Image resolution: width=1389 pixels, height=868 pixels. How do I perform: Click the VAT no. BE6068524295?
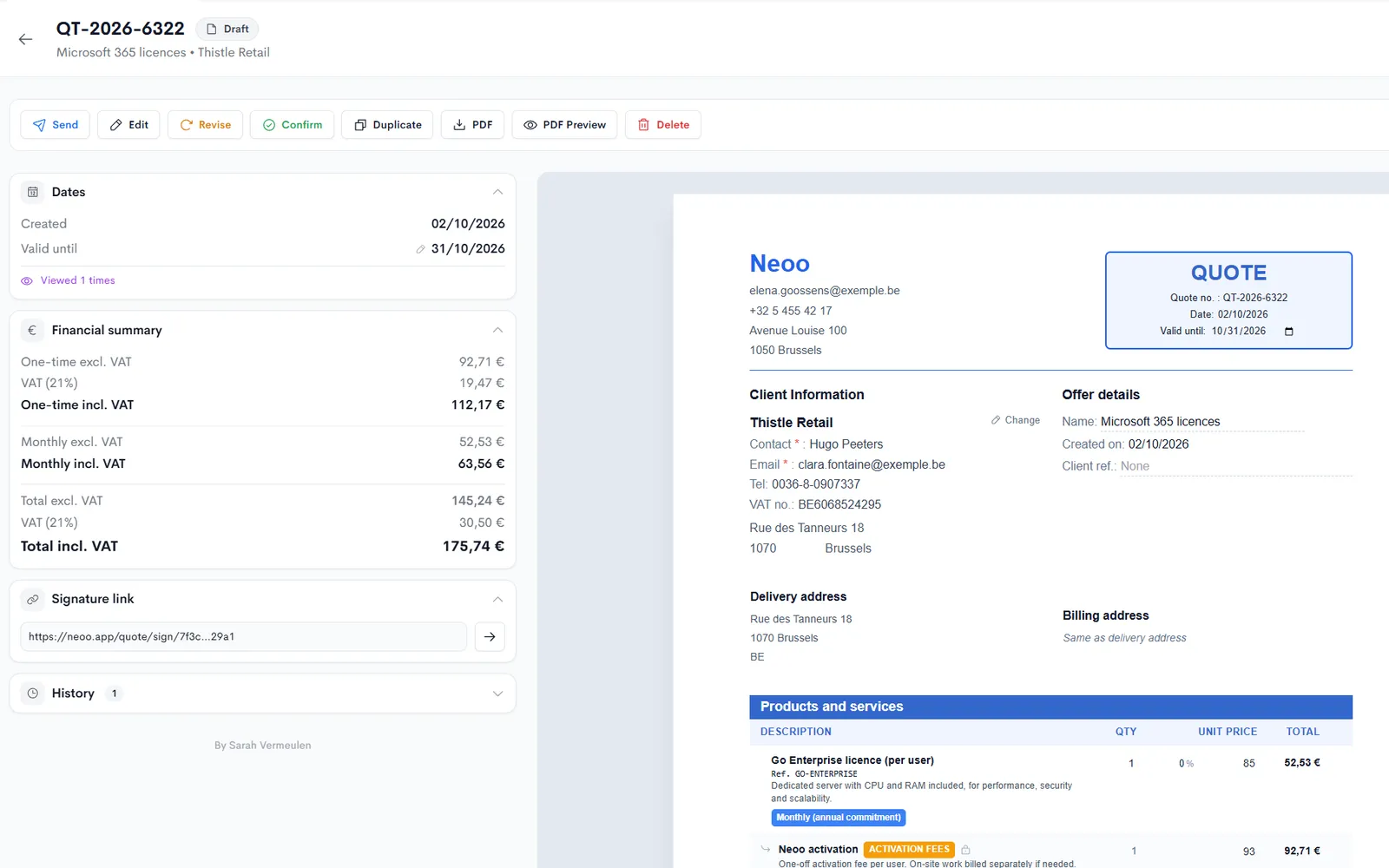[839, 504]
